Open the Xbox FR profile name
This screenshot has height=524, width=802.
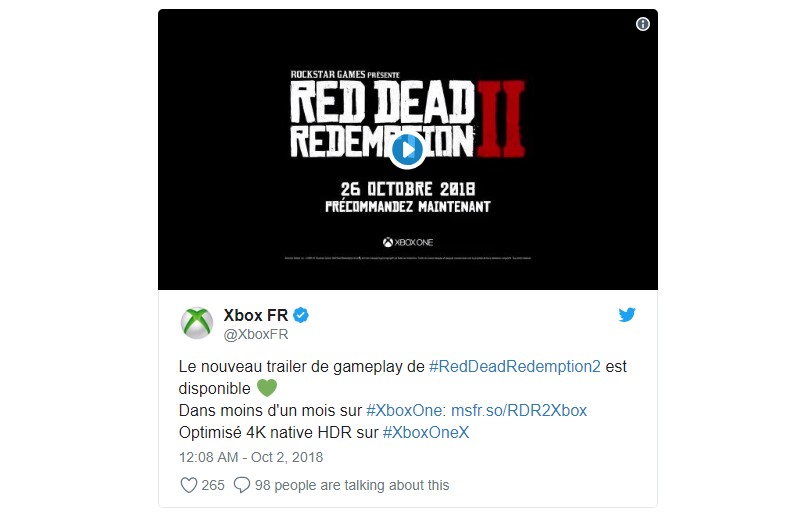click(x=256, y=315)
